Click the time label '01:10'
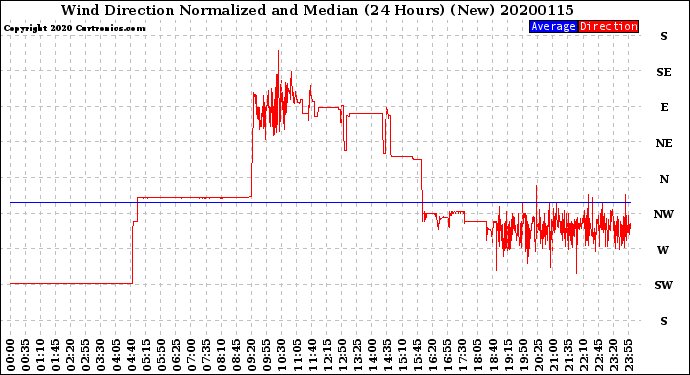Viewport: 690px width, 375px height. tap(40, 355)
